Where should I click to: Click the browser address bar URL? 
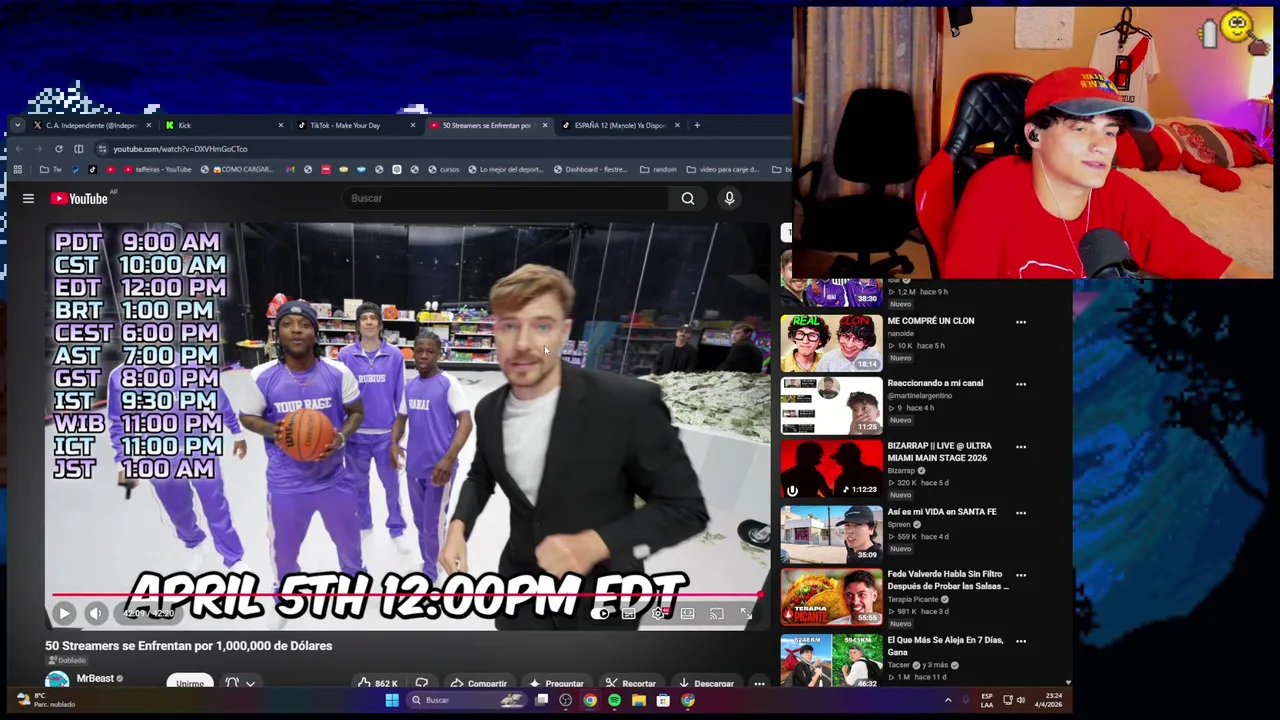(180, 149)
